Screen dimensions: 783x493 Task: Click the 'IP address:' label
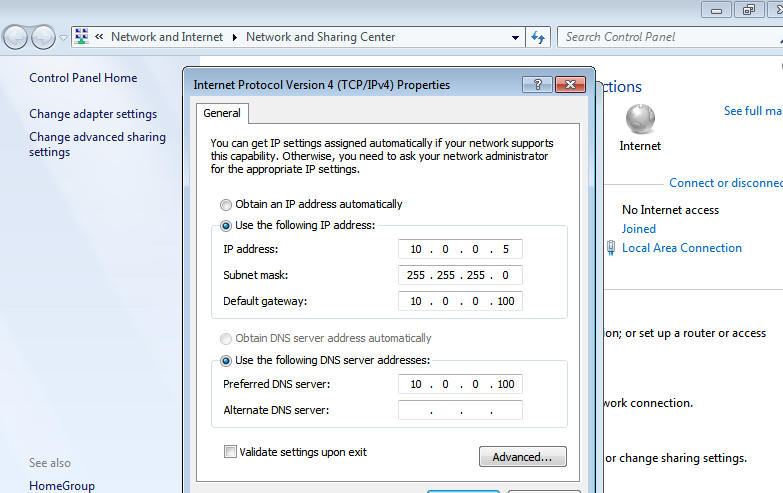pyautogui.click(x=250, y=249)
